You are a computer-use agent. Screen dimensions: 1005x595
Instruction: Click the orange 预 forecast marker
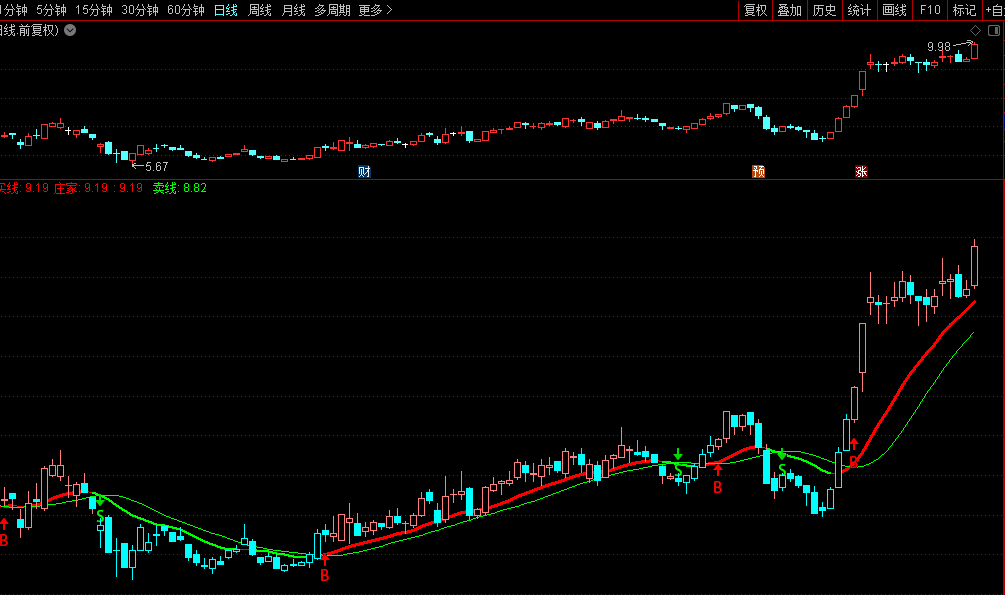tap(758, 171)
